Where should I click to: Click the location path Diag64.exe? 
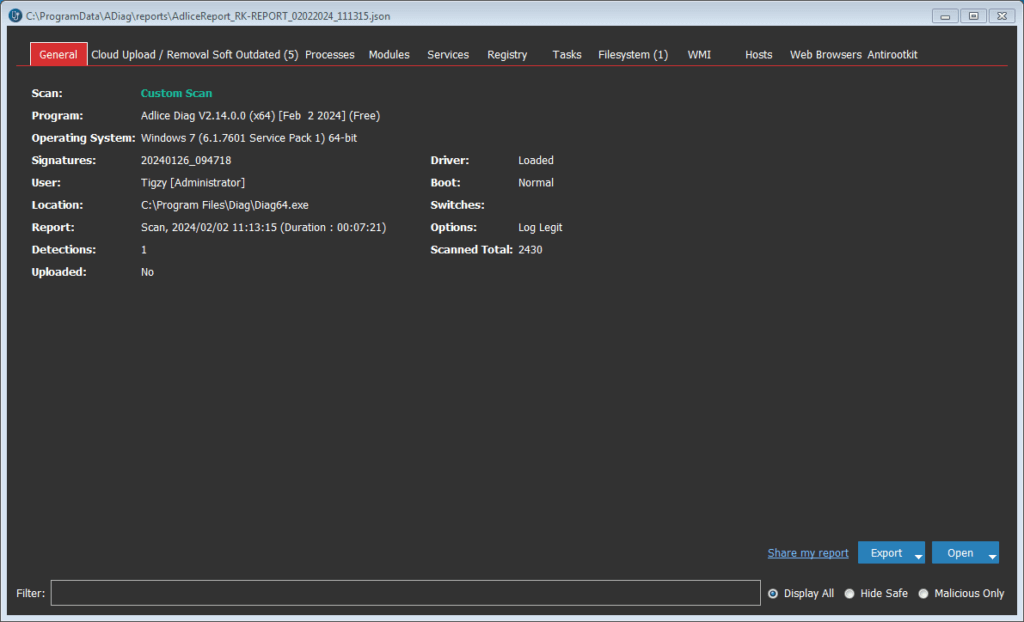(225, 205)
